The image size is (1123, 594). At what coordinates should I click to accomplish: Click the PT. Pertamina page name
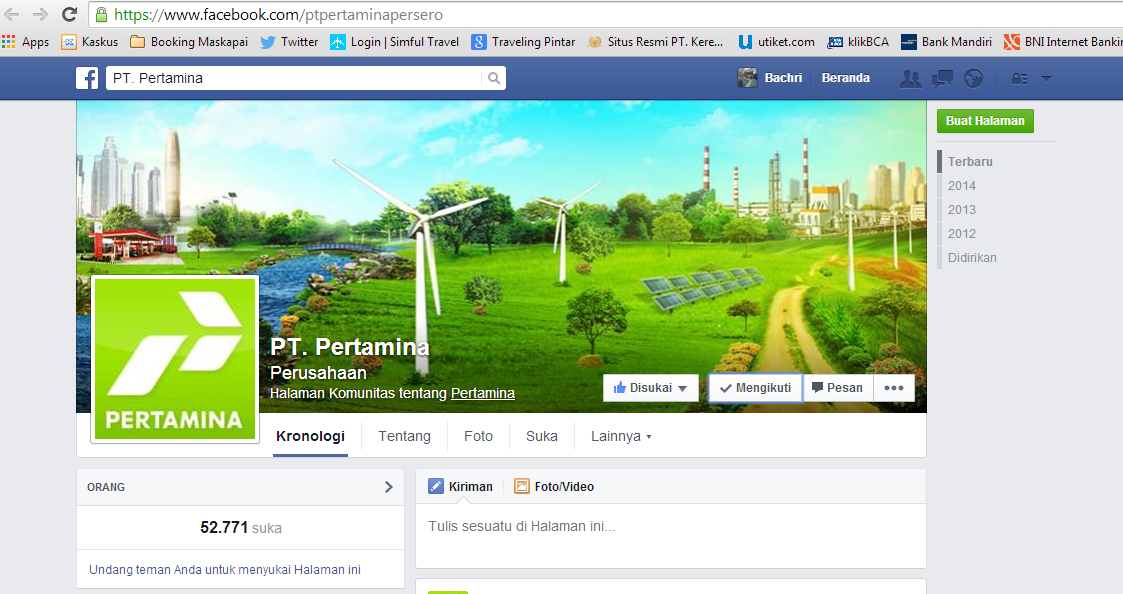click(350, 347)
